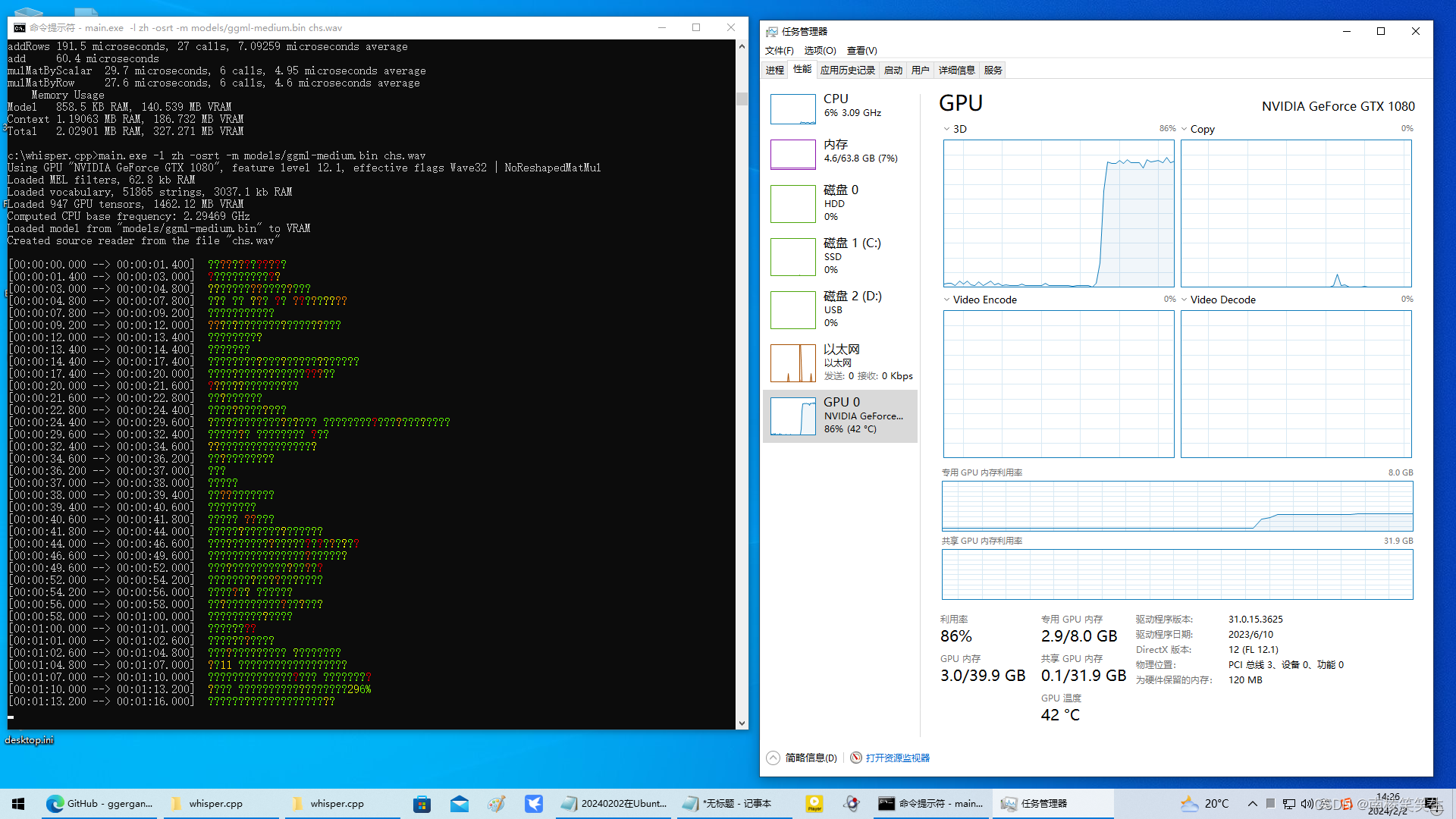Expand the 3D engine dropdown chevron
This screenshot has height=819, width=1456.
pos(946,129)
